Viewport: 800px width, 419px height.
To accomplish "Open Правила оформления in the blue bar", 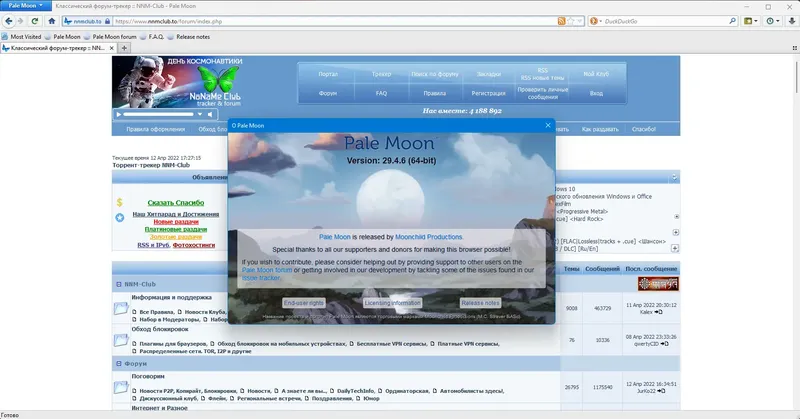I will (x=156, y=129).
